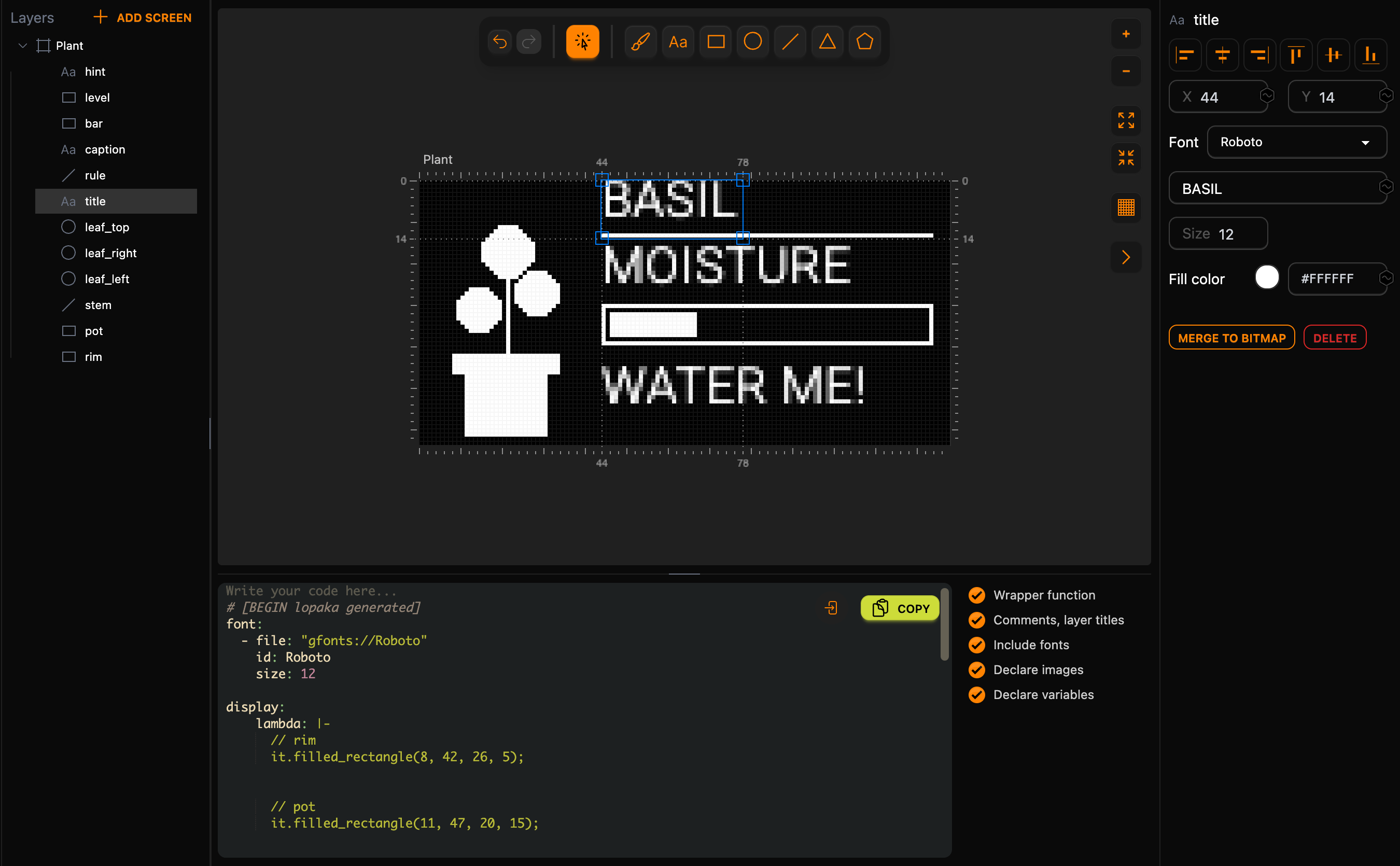
Task: Collapse the Plant screen tree node
Action: [23, 45]
